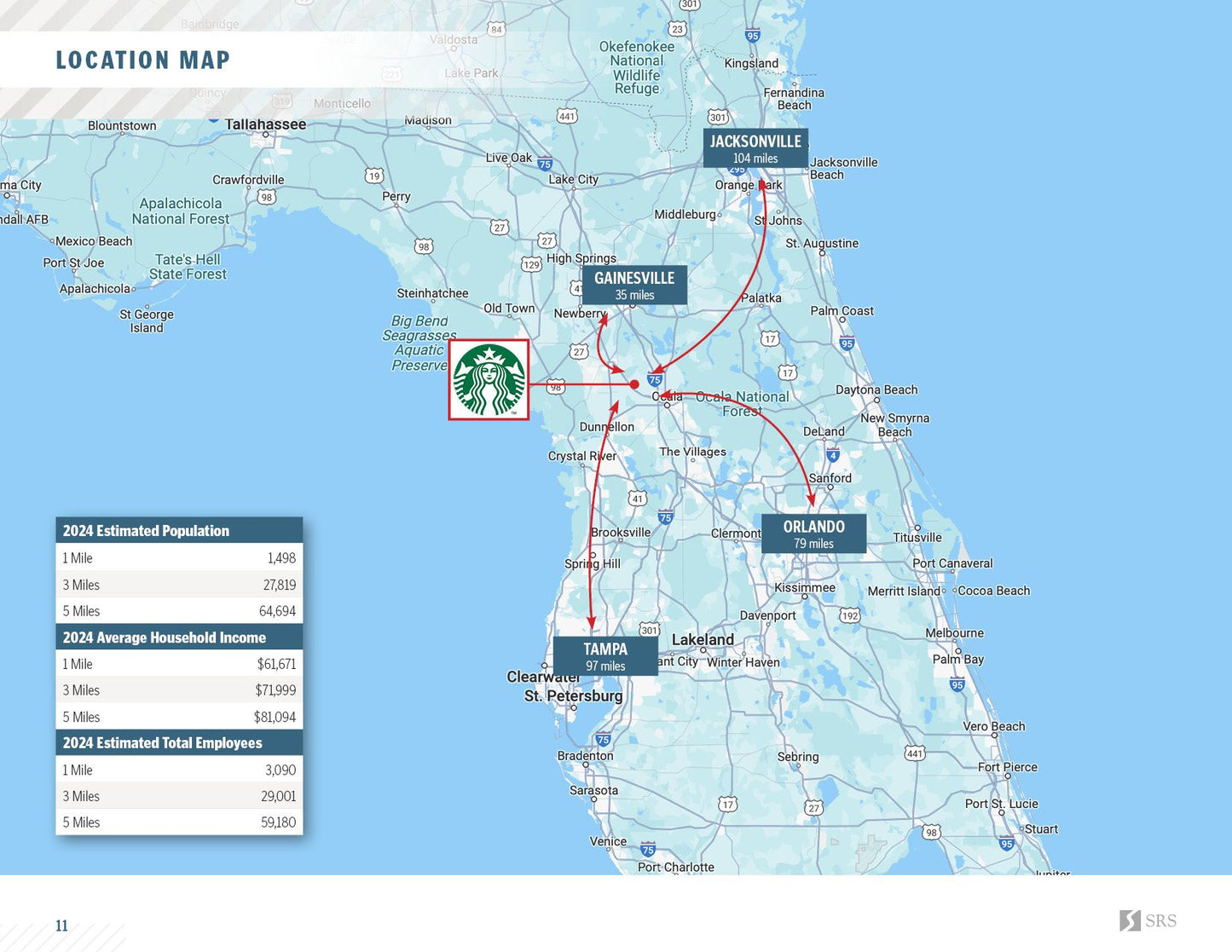Click the household income value $71,999
1232x952 pixels.
(x=276, y=690)
